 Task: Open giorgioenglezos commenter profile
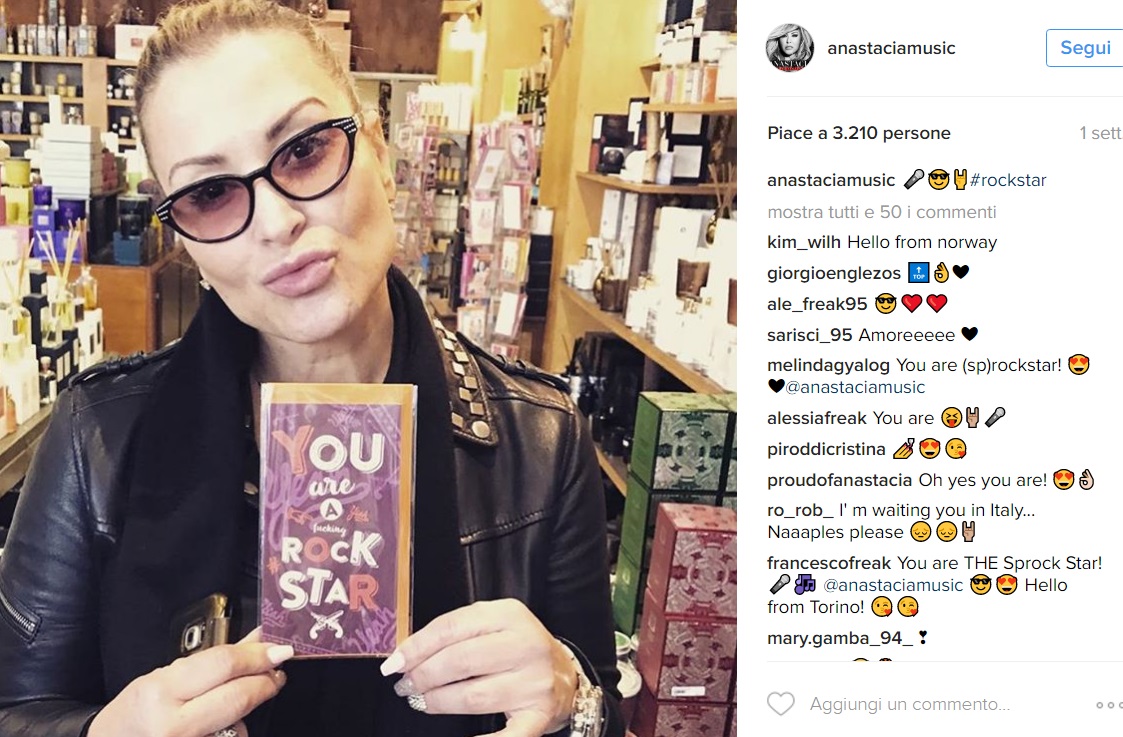click(834, 273)
